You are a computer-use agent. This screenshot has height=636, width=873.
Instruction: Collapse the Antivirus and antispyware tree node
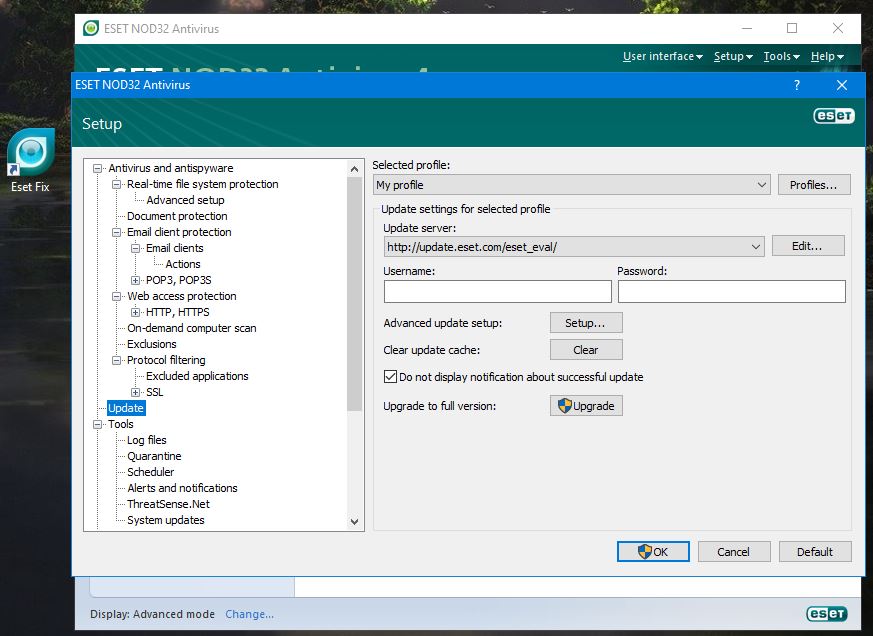tap(98, 168)
